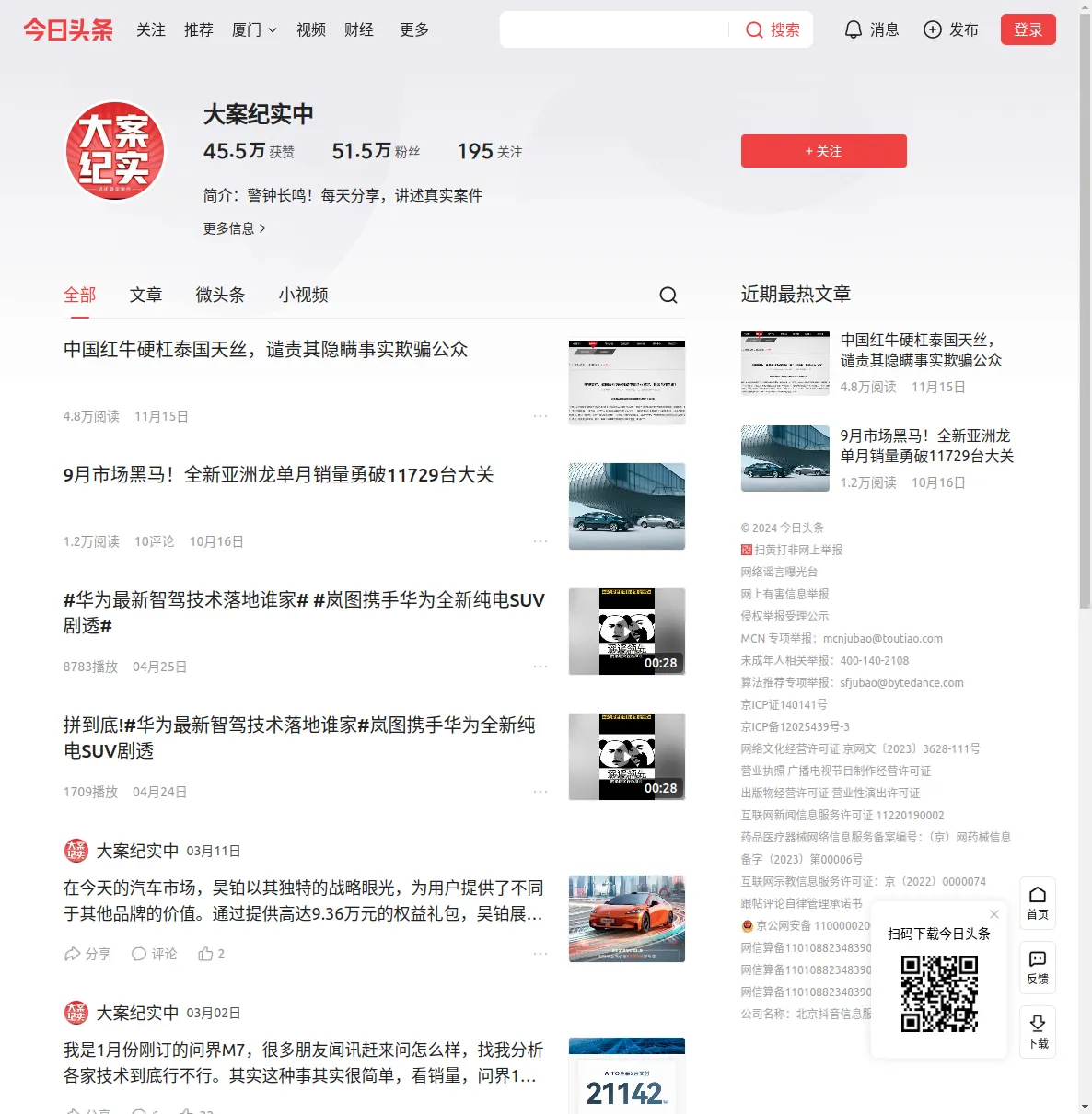Play the 04月25日 video thumbnail
1092x1114 pixels.
pyautogui.click(x=627, y=632)
